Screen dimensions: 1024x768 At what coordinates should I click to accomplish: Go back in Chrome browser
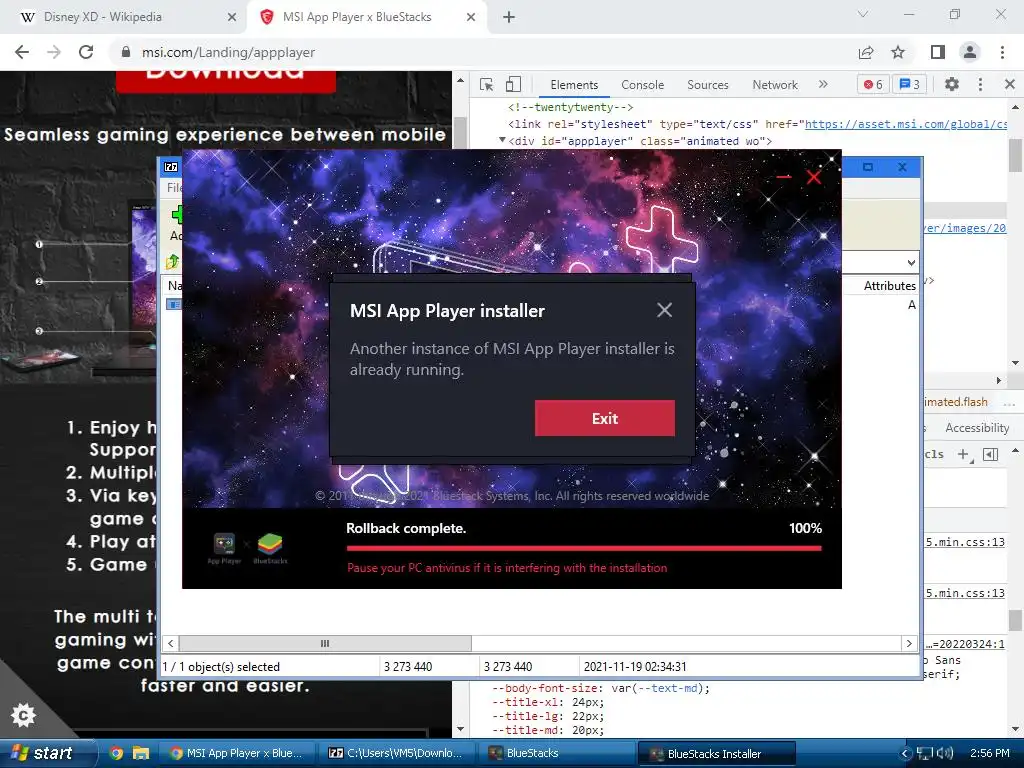(x=22, y=52)
